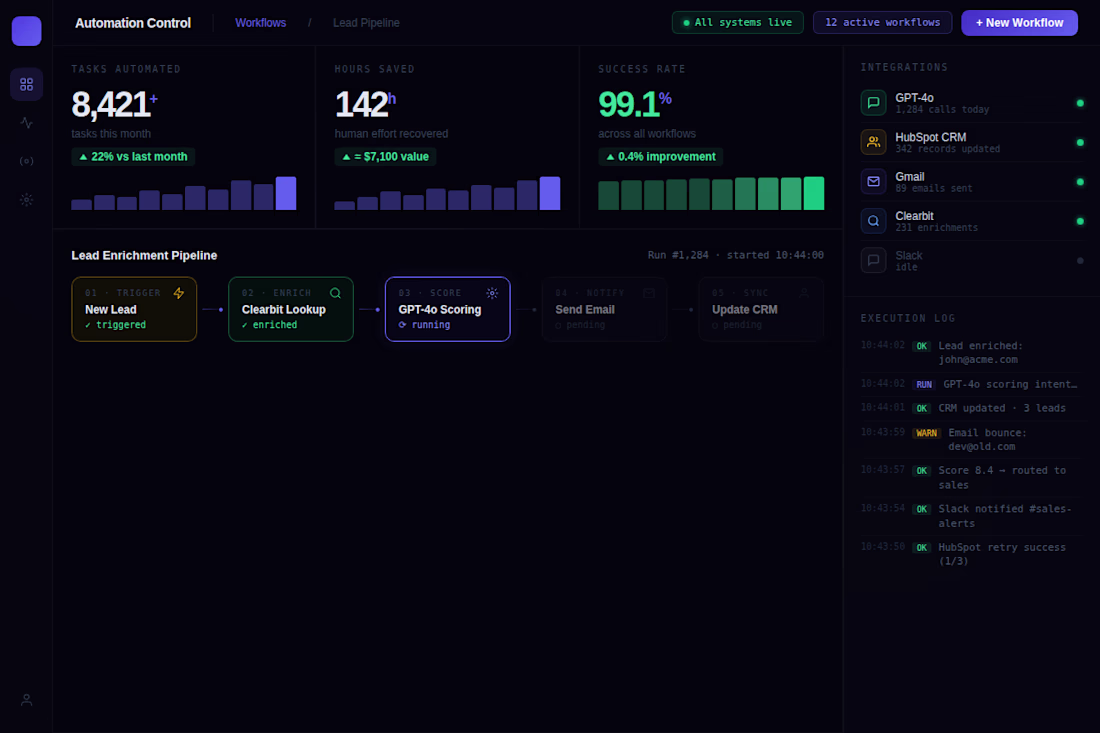Open the Slack idle integration row

click(x=972, y=260)
